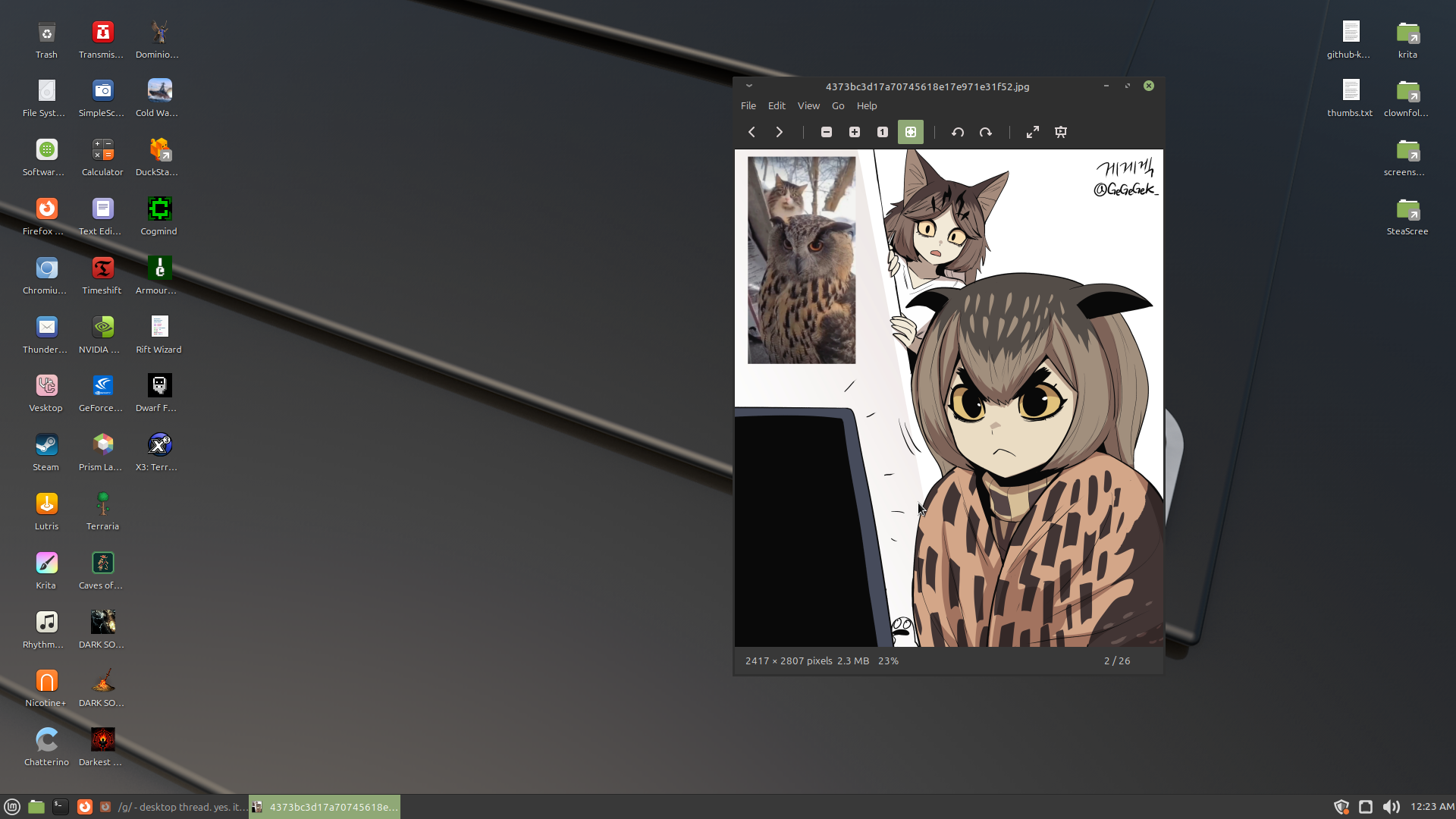The height and width of the screenshot is (819, 1456).
Task: Launch Chromium from desktop
Action: 46,276
